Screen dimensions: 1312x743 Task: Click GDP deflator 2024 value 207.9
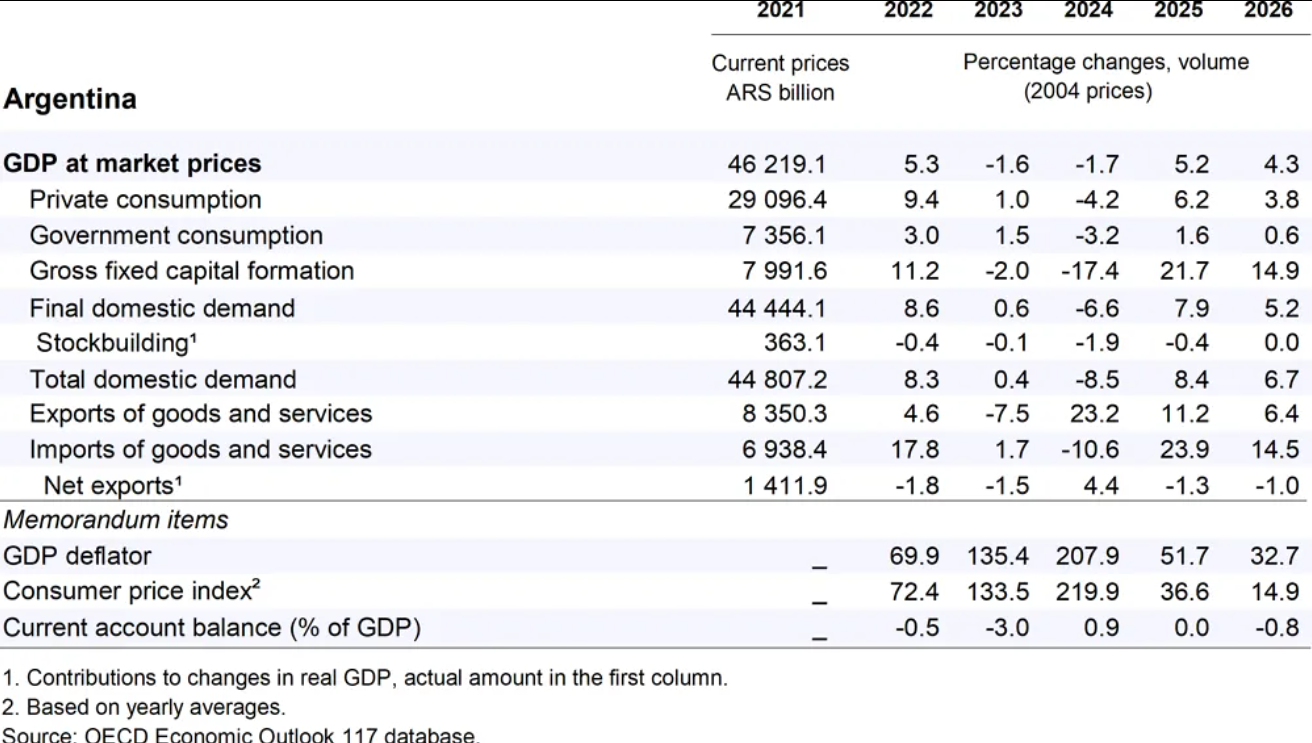coord(1088,555)
